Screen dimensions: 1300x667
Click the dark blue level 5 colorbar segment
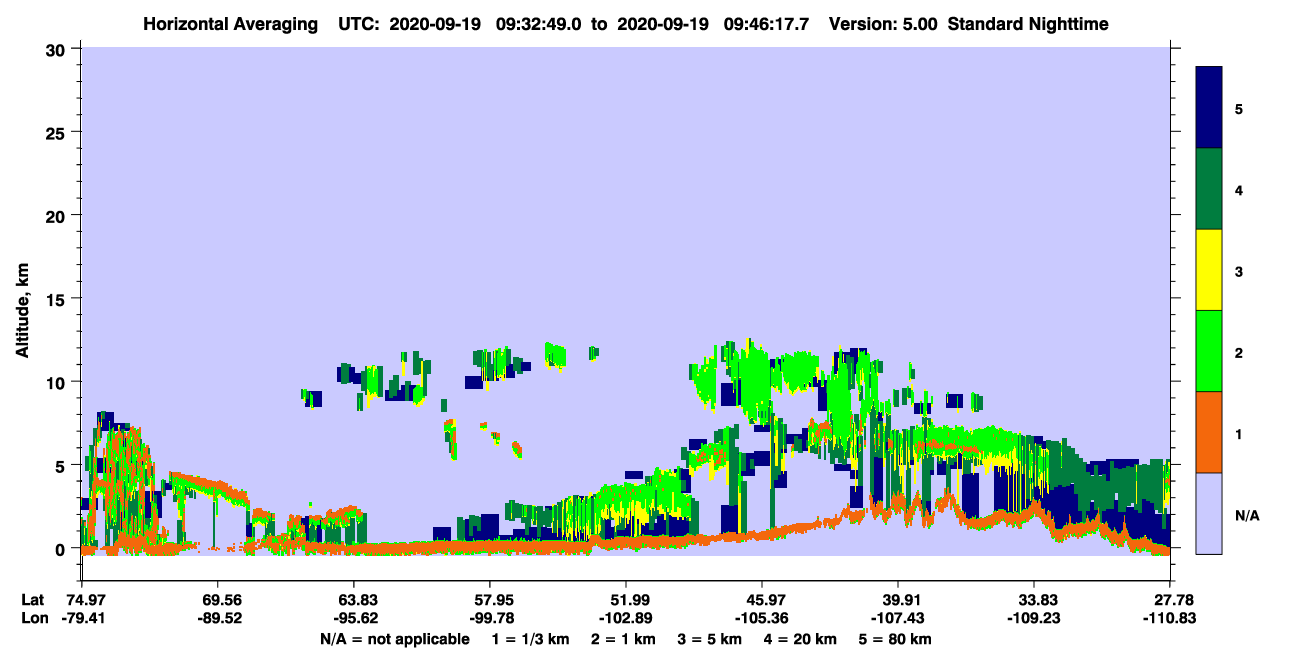click(x=1209, y=108)
